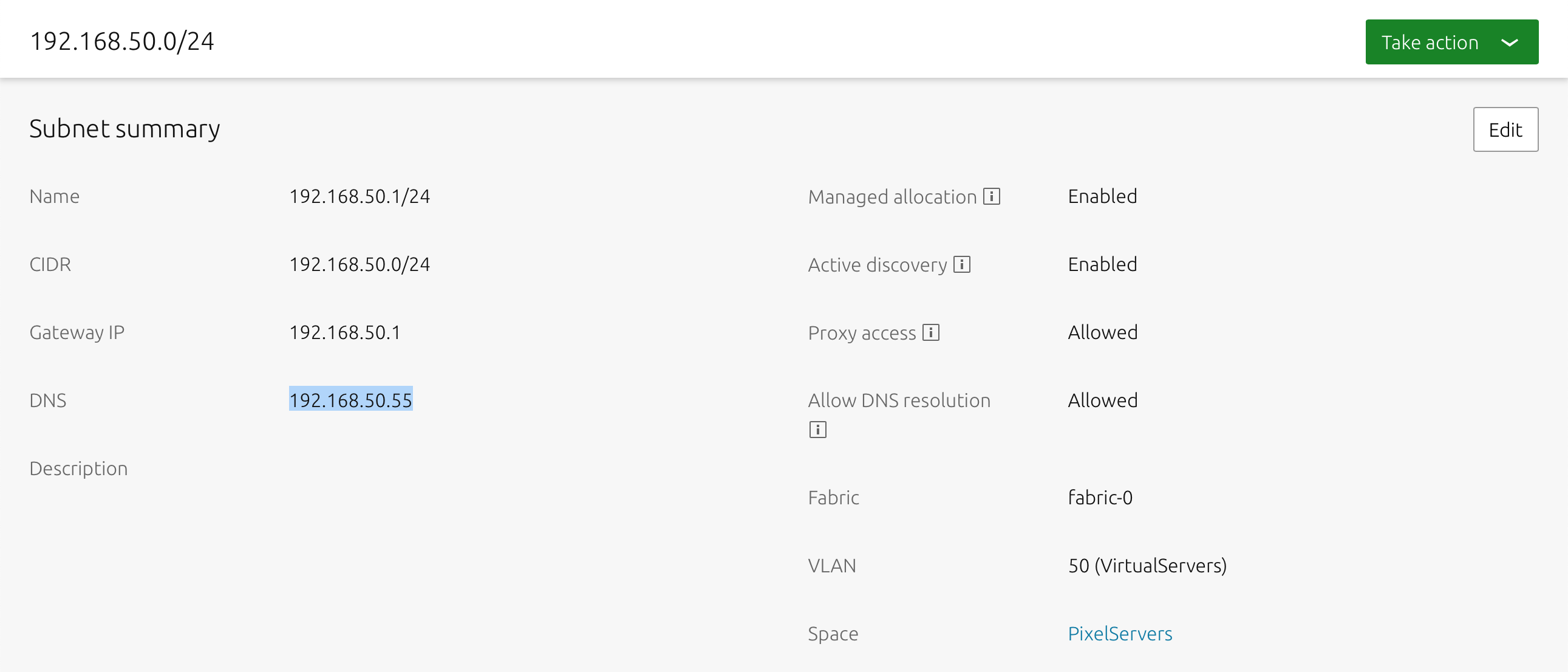The image size is (1568, 672).
Task: Click the highlighted DNS address 192.168.50.55
Action: point(350,400)
